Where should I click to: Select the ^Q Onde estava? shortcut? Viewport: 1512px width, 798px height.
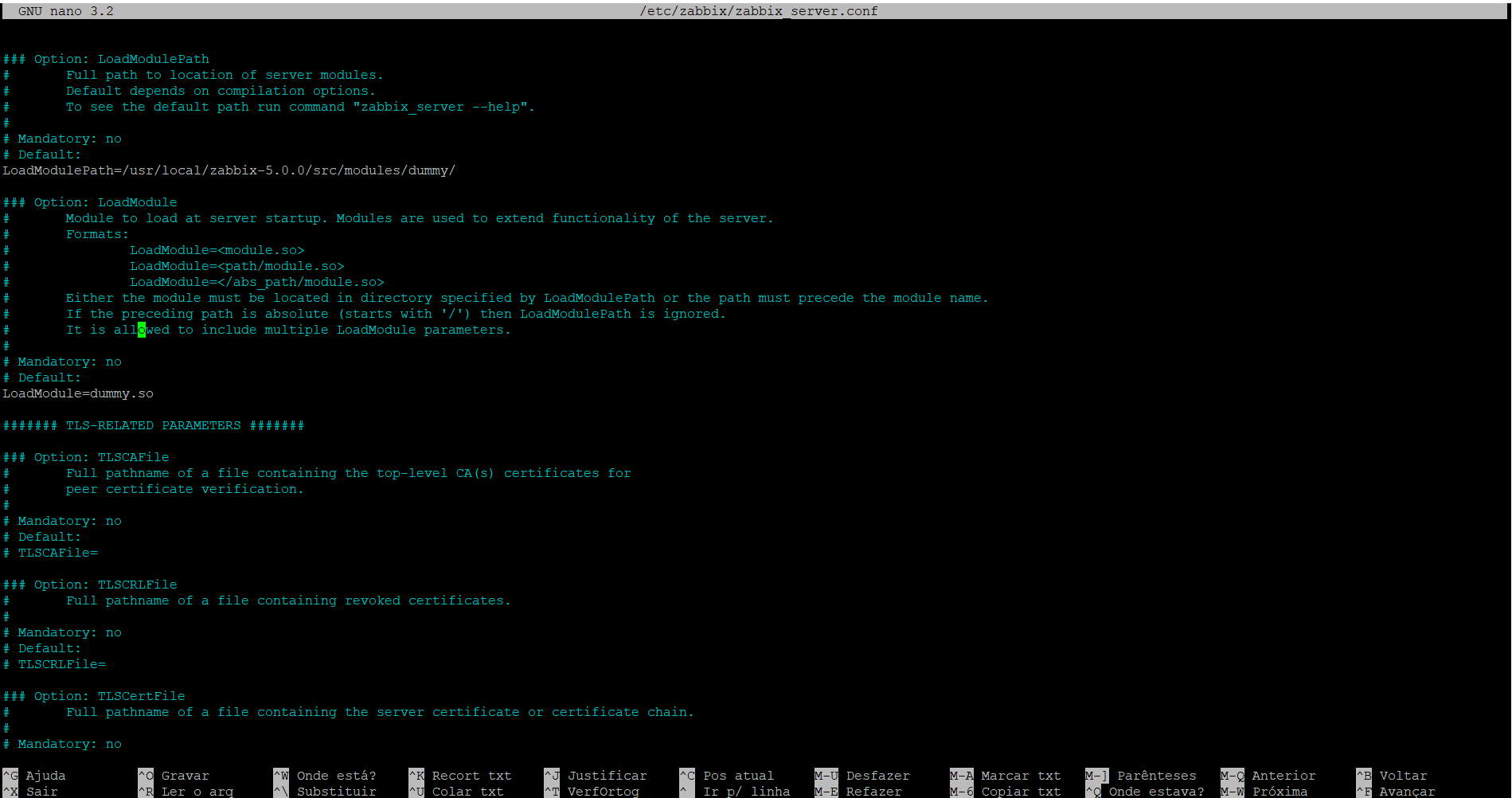(1145, 792)
